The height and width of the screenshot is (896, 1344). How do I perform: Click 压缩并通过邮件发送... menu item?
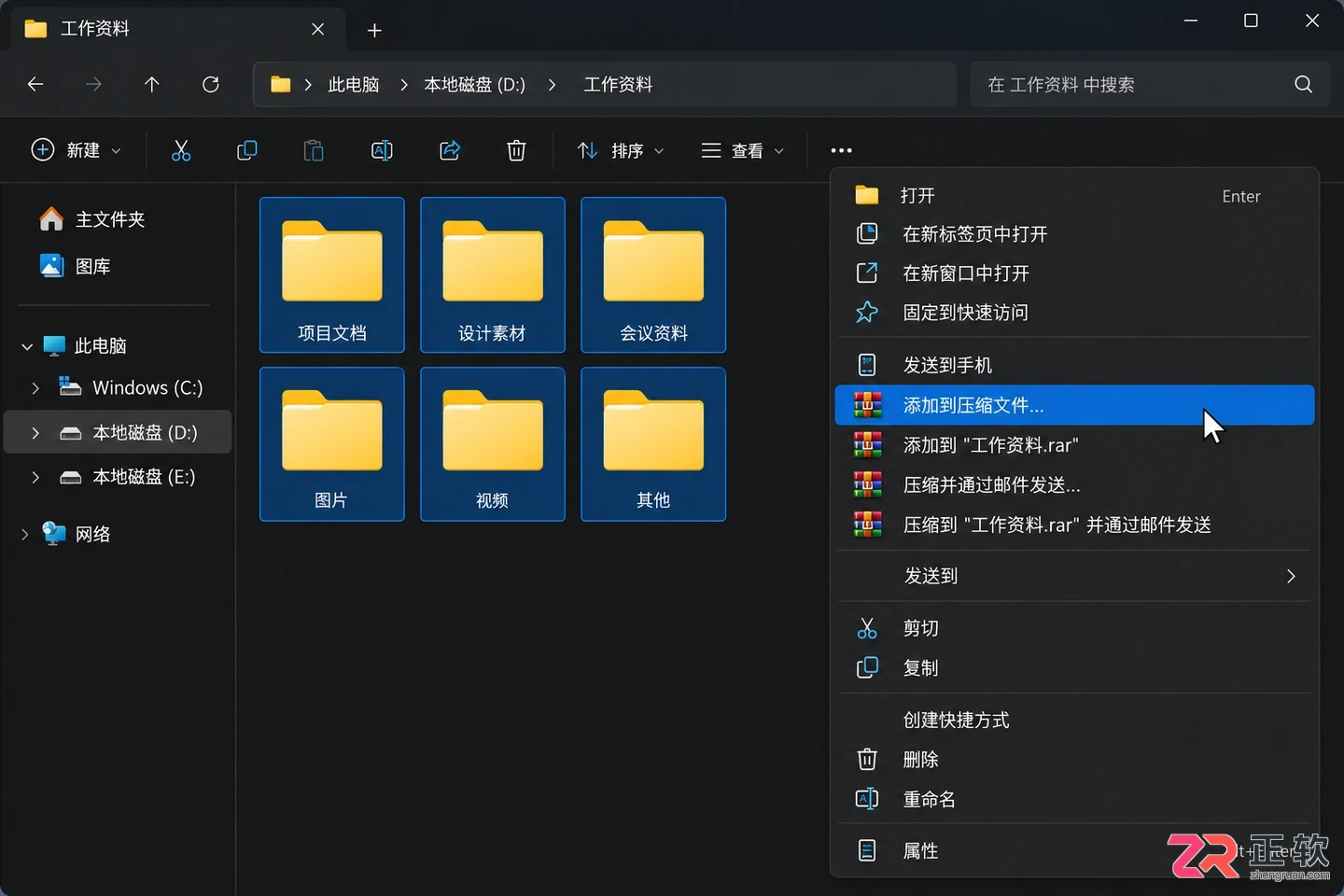[x=1074, y=484]
